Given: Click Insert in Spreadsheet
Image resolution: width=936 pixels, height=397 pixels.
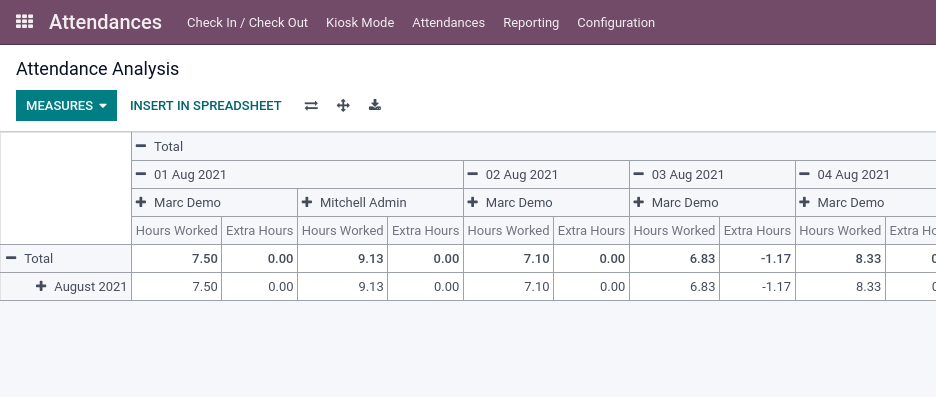Looking at the screenshot, I should [205, 106].
